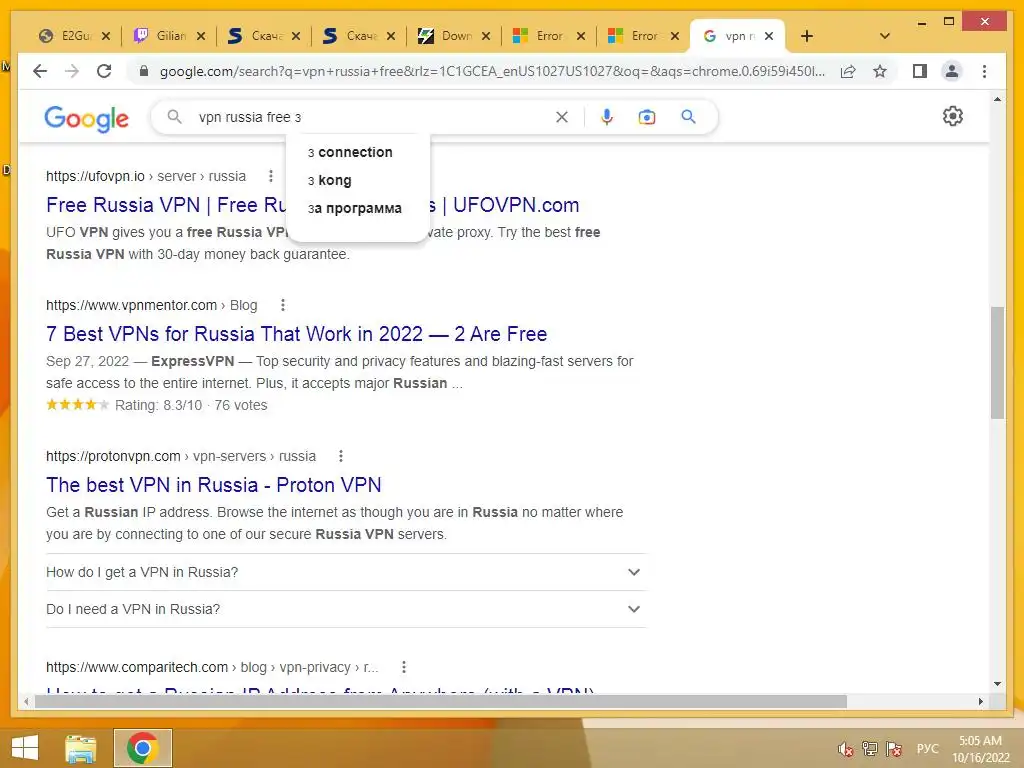Share this page from the address bar

coord(848,71)
